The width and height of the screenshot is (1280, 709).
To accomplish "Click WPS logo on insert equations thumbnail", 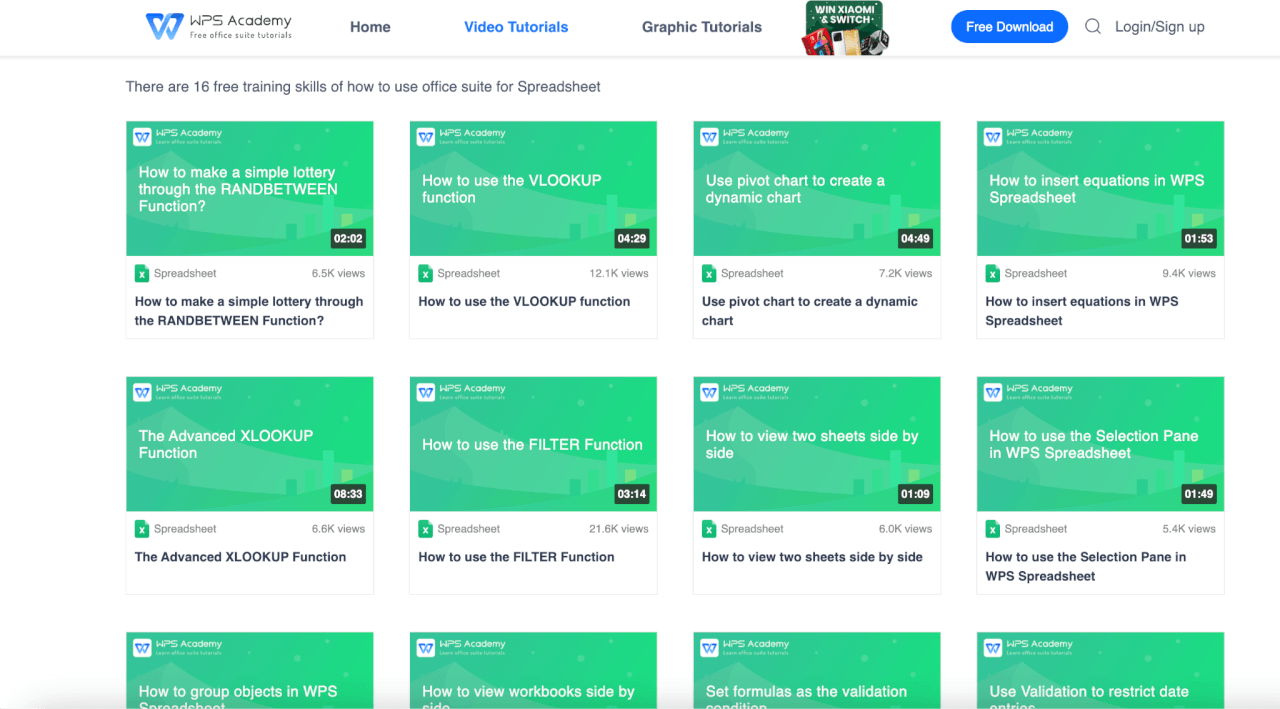I will 993,137.
